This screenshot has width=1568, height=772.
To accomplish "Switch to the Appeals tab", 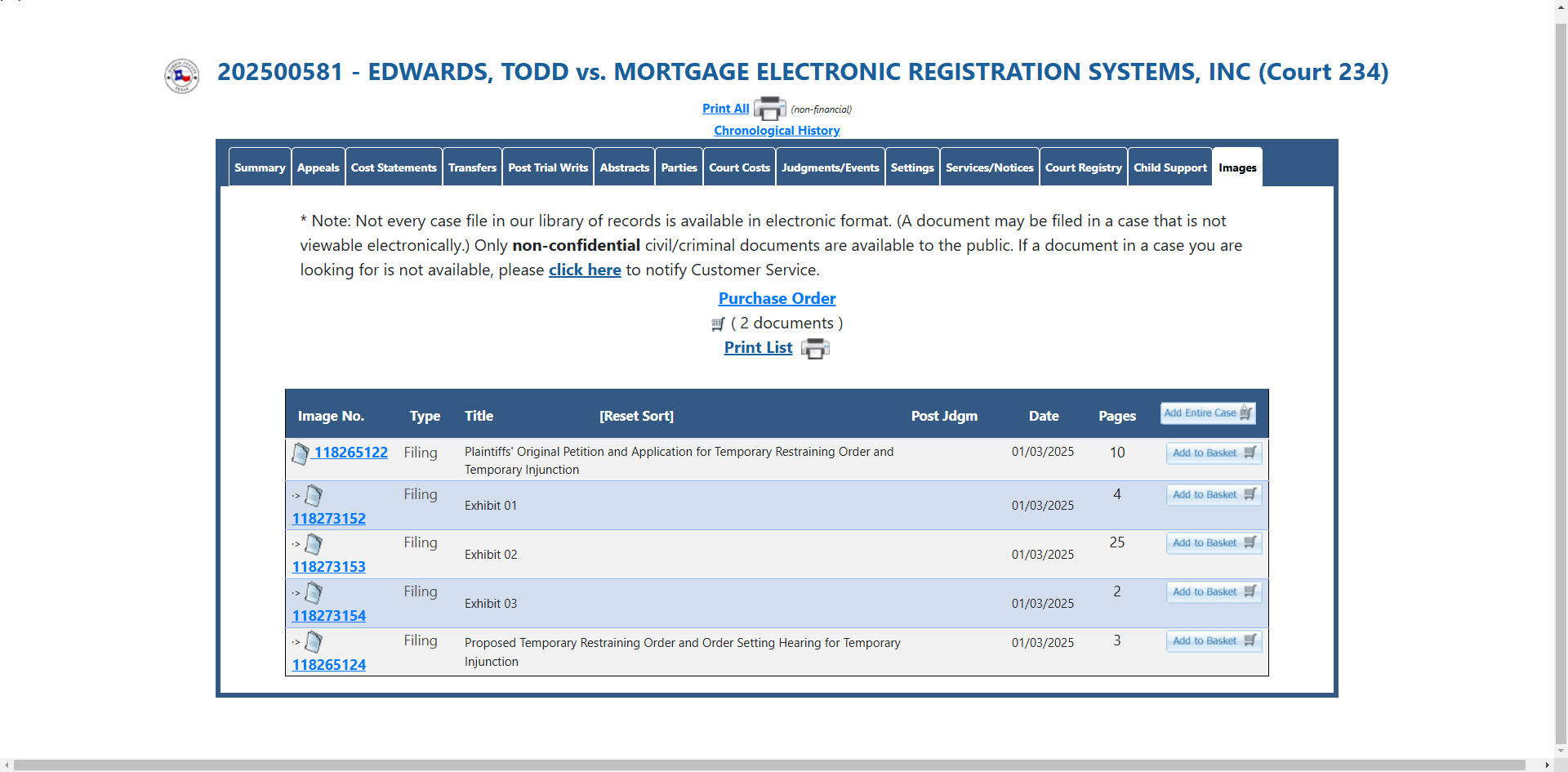I will pyautogui.click(x=318, y=167).
